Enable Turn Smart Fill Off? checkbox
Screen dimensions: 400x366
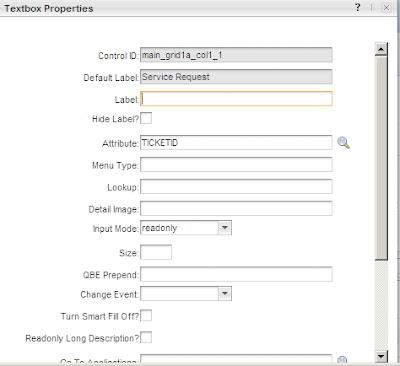(146, 315)
